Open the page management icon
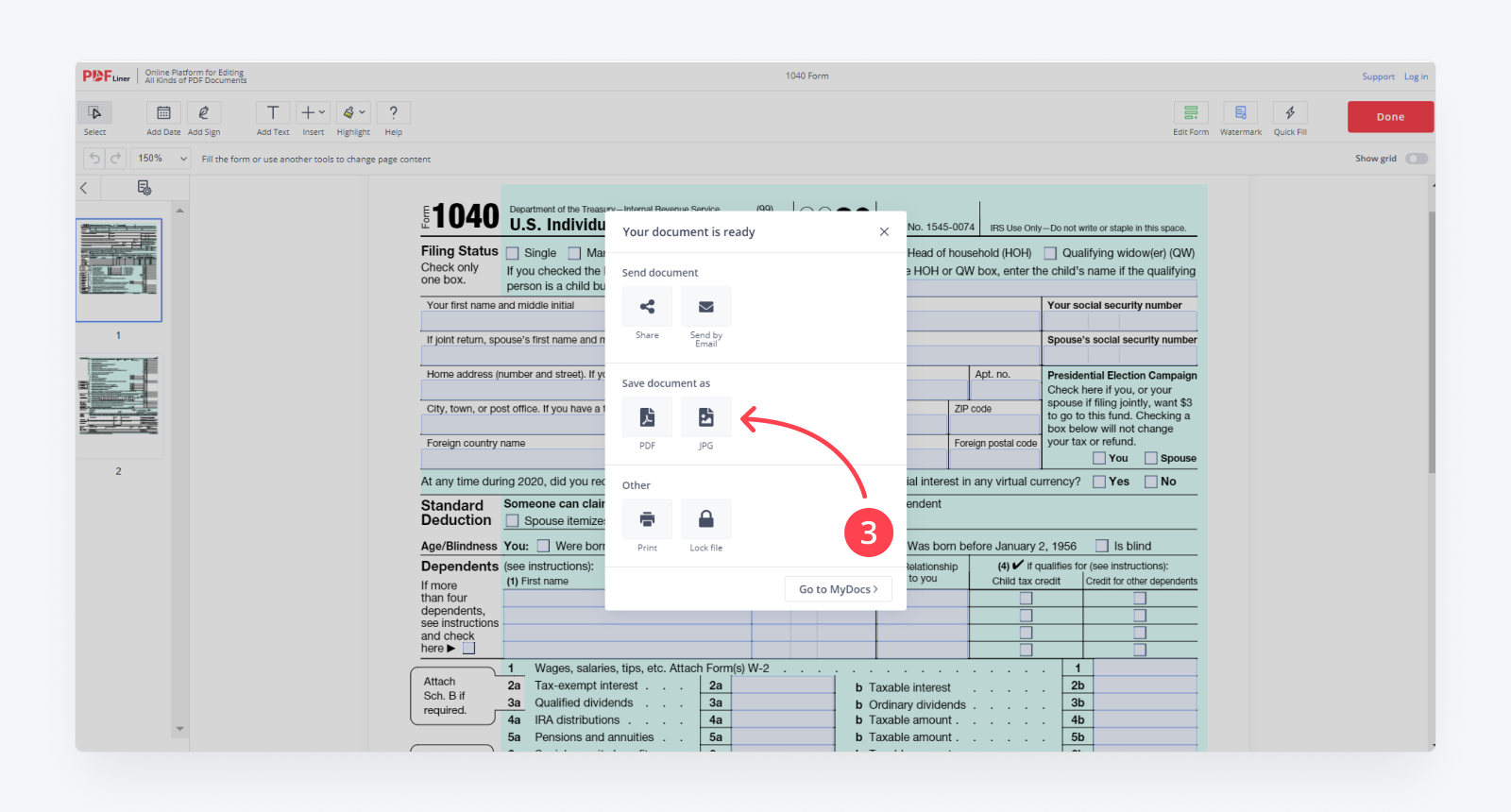Viewport: 1511px width, 812px height. tap(144, 188)
